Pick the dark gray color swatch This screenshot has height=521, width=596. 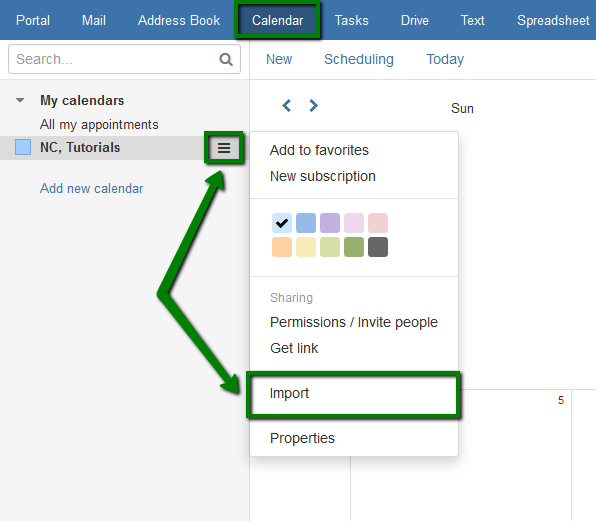pos(378,247)
